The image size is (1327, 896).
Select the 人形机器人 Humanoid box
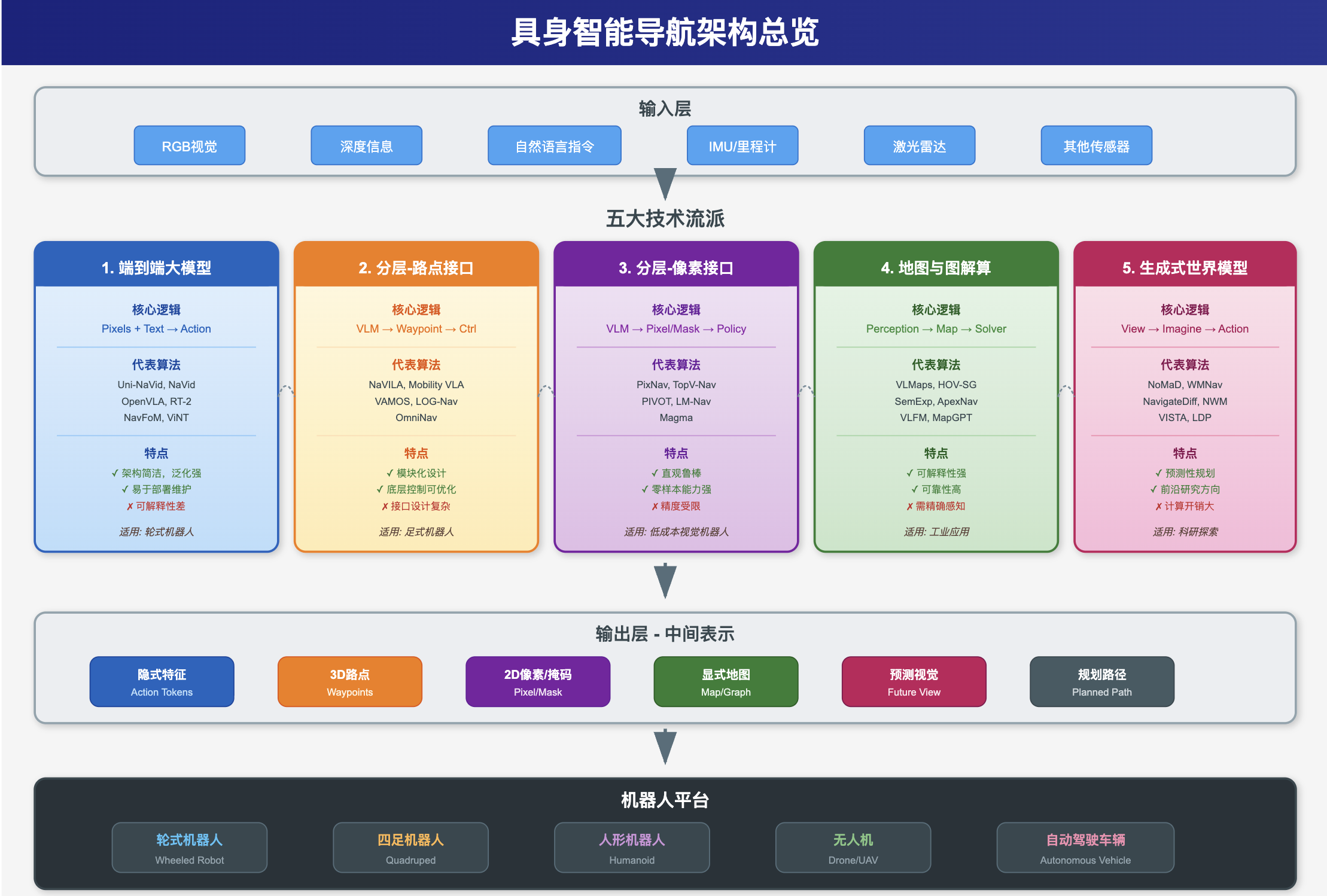[632, 848]
